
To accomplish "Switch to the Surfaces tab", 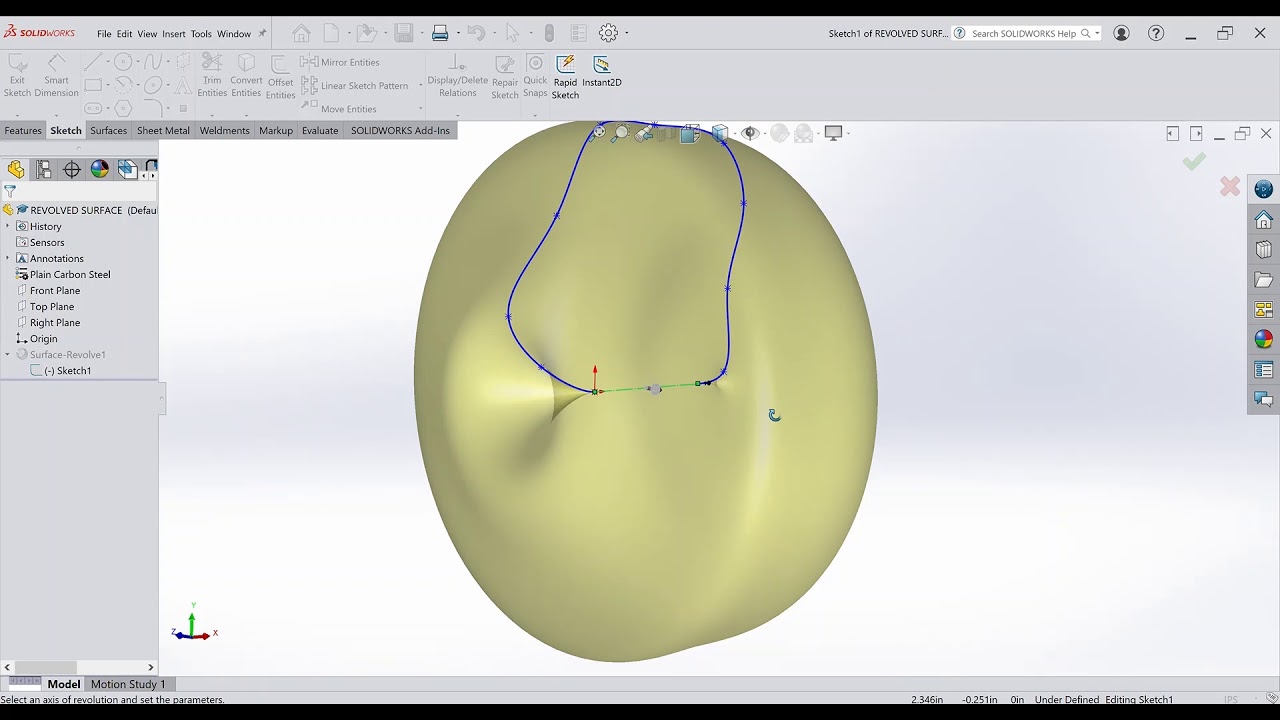I will [108, 130].
